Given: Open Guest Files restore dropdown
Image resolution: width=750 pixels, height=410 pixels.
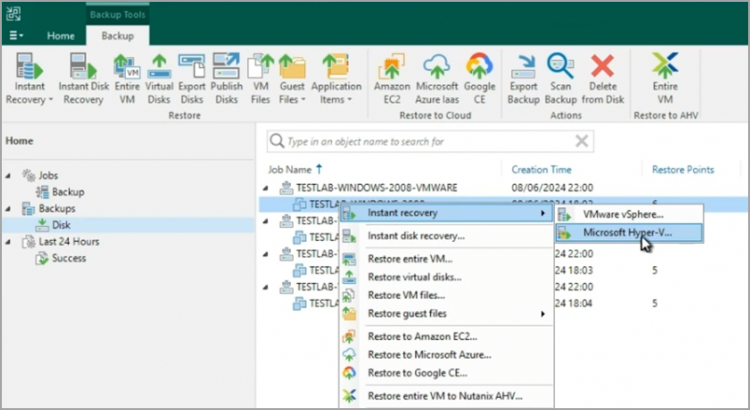Looking at the screenshot, I should (x=292, y=79).
